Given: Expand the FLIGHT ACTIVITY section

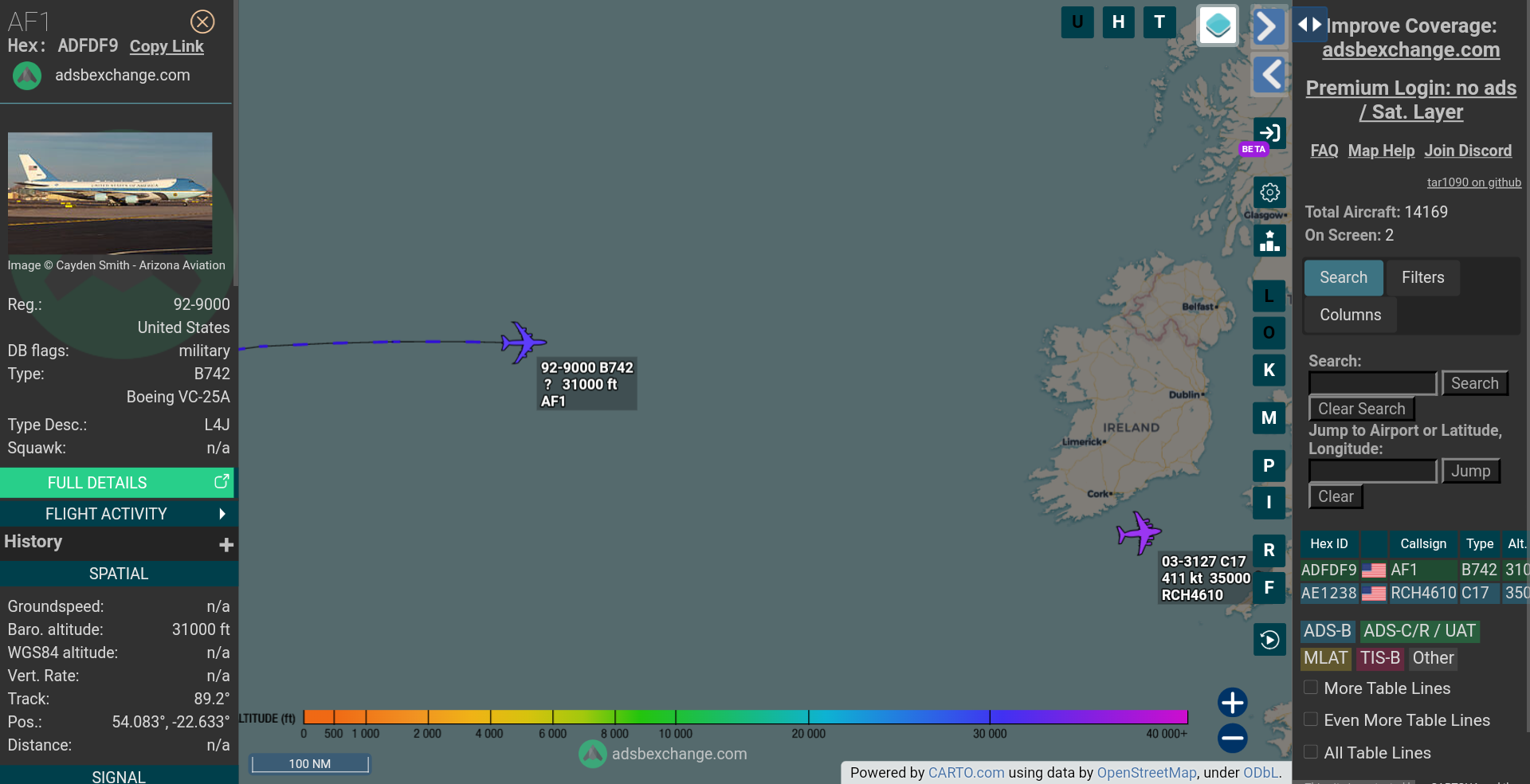Looking at the screenshot, I should point(117,514).
